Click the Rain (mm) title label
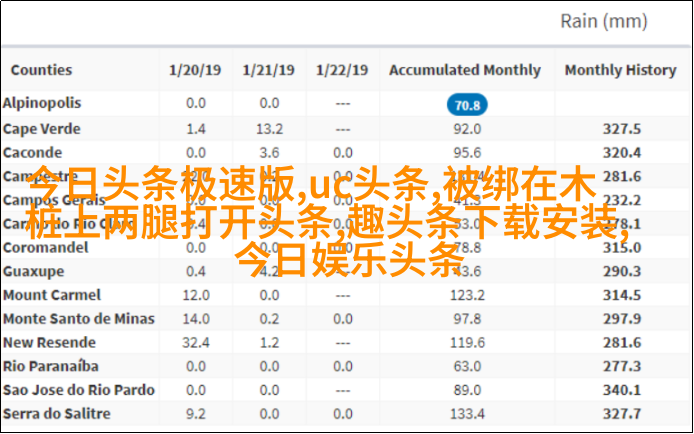 [x=604, y=21]
